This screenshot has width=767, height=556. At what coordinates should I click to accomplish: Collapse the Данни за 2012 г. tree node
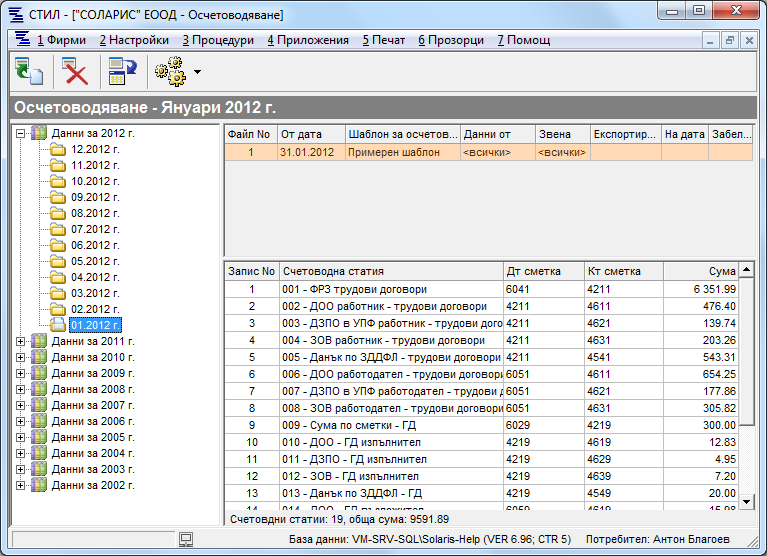(x=20, y=133)
